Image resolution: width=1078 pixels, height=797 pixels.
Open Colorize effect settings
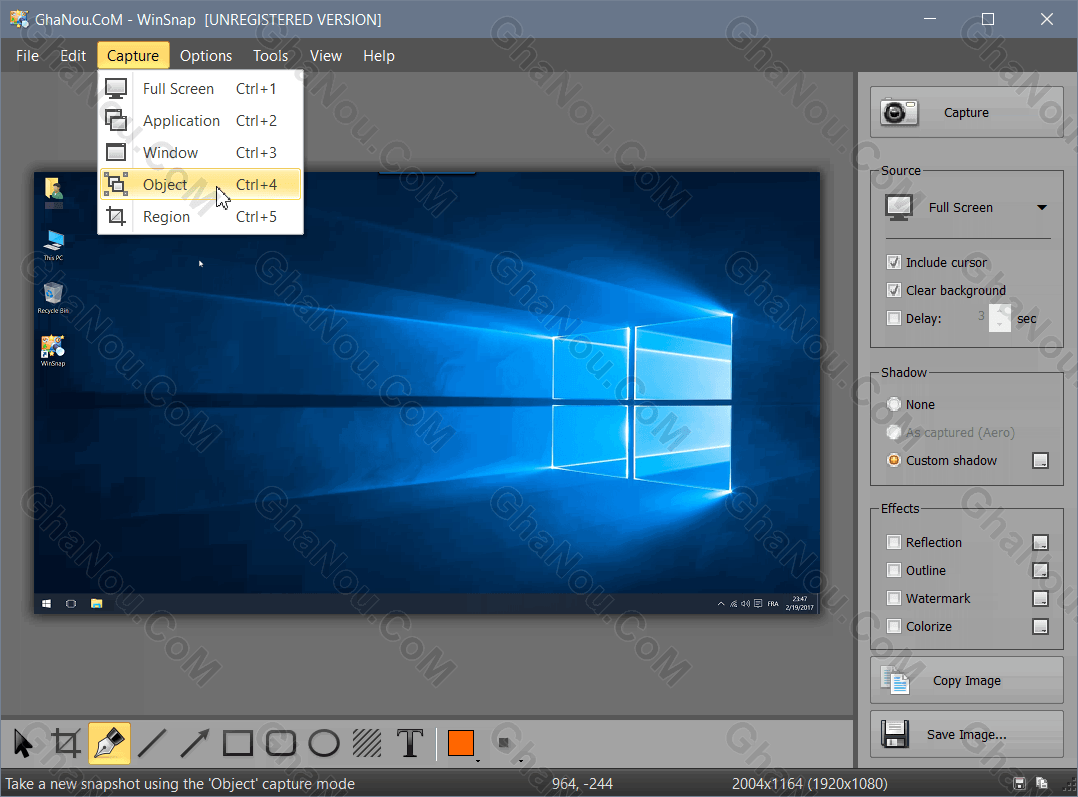1040,626
